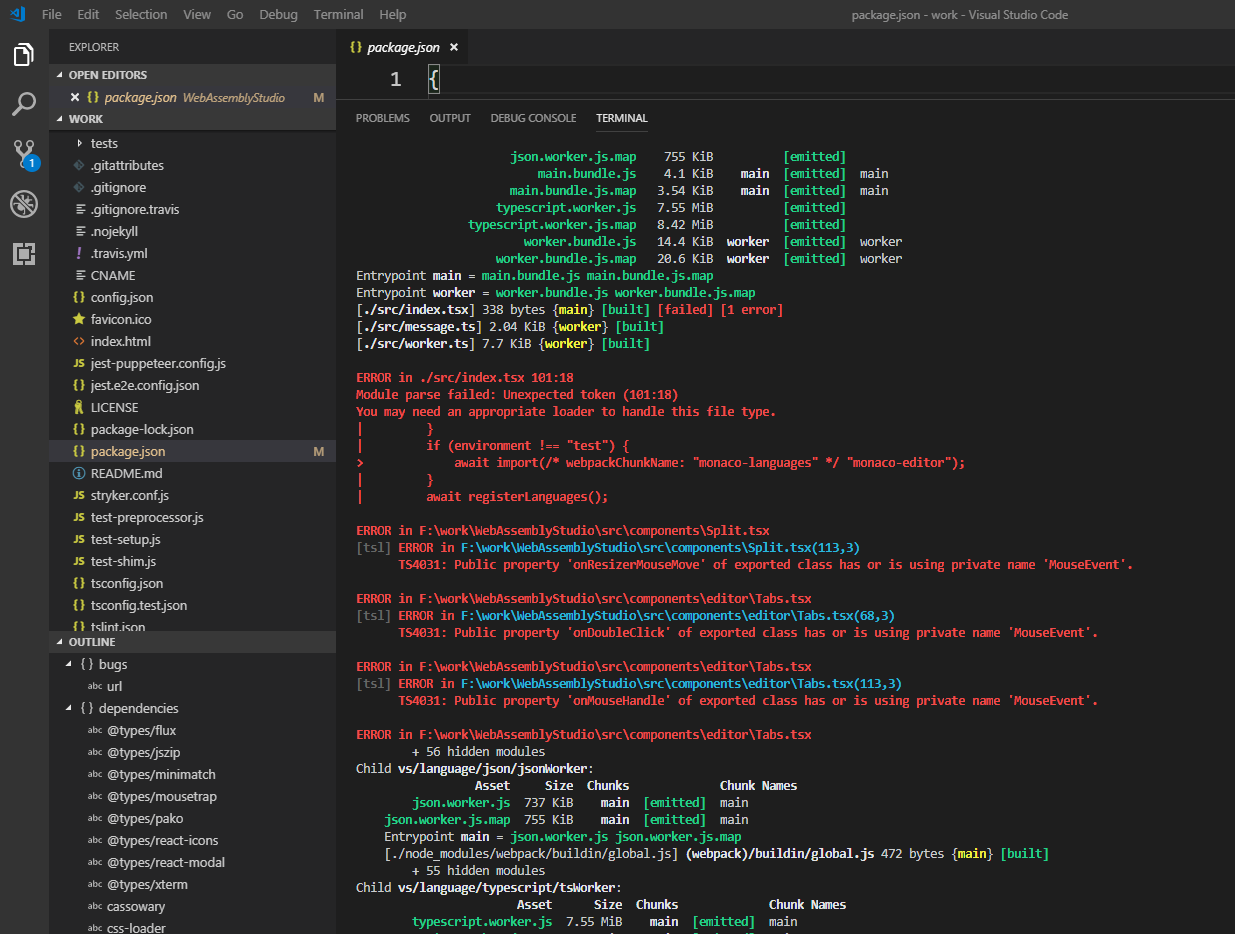Open the Extensions view icon
1235x934 pixels.
[x=24, y=254]
